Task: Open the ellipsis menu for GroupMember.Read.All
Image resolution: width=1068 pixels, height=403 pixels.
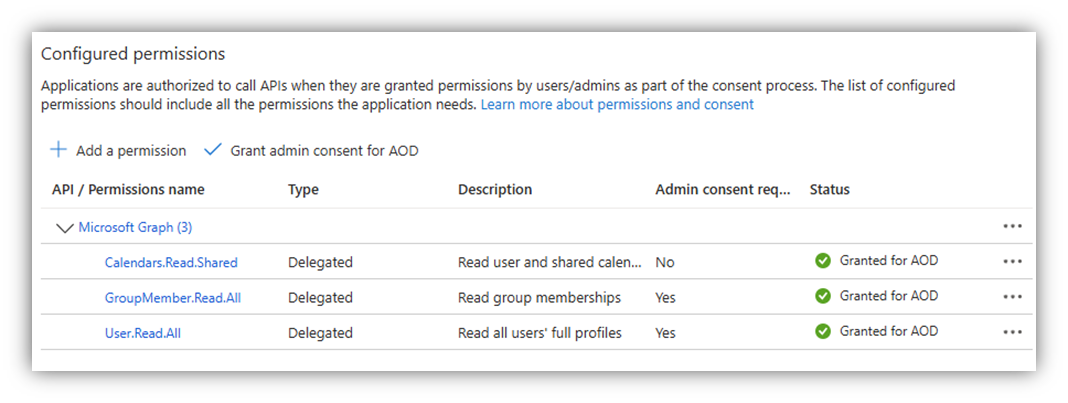Action: [x=1012, y=297]
